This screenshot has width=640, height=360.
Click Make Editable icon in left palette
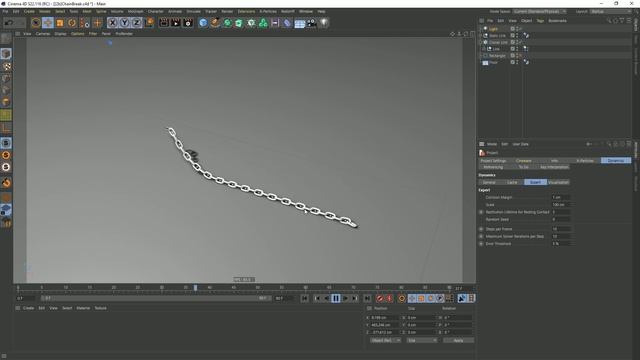(x=6, y=39)
